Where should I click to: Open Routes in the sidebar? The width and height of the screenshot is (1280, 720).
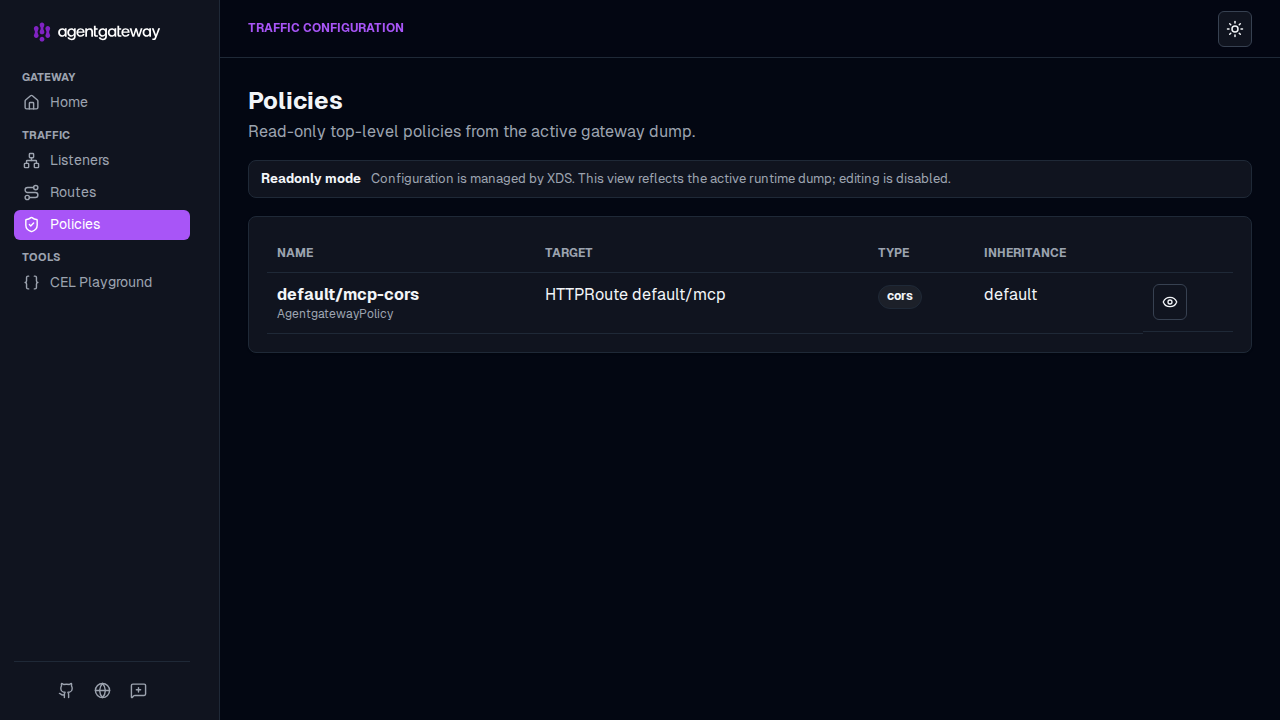pyautogui.click(x=102, y=192)
